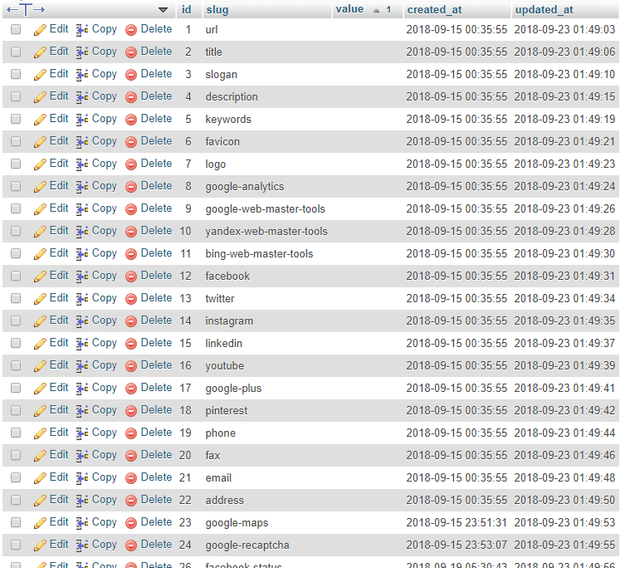
Task: Select checkbox for google-recaptcha row
Action: [x=16, y=545]
